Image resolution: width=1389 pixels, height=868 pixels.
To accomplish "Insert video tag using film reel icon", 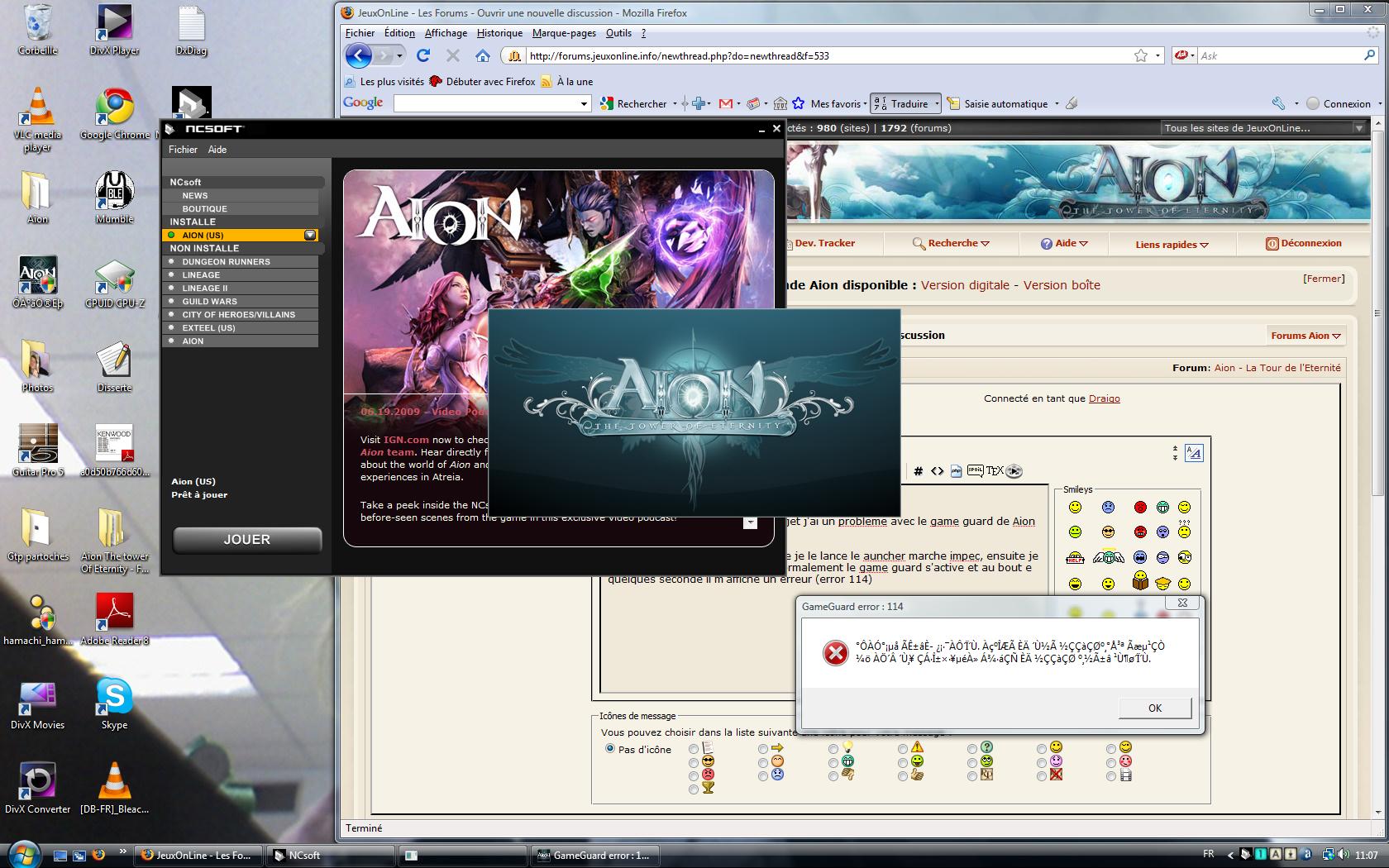I will (x=1014, y=471).
